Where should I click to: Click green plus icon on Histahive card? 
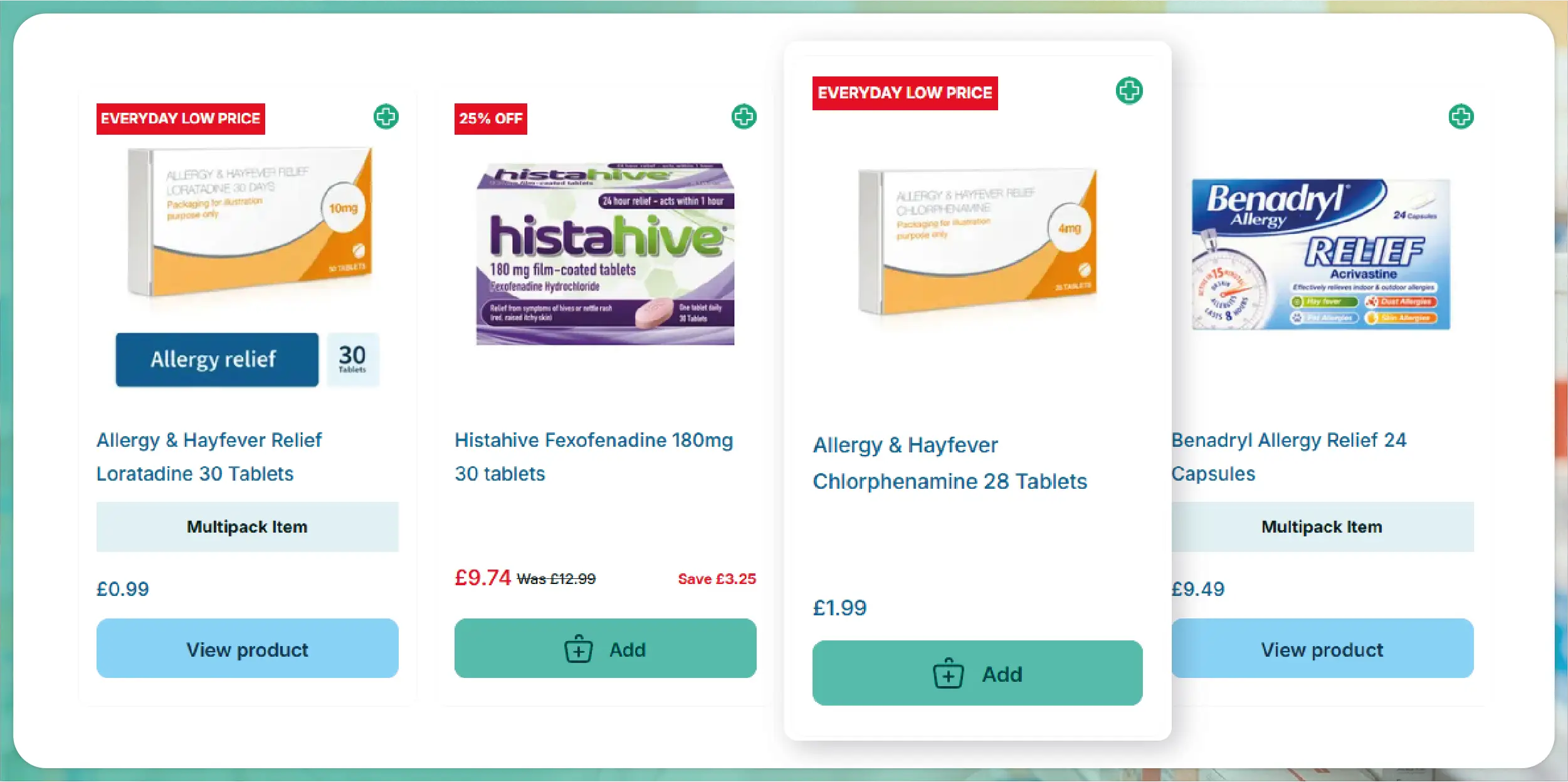(744, 117)
